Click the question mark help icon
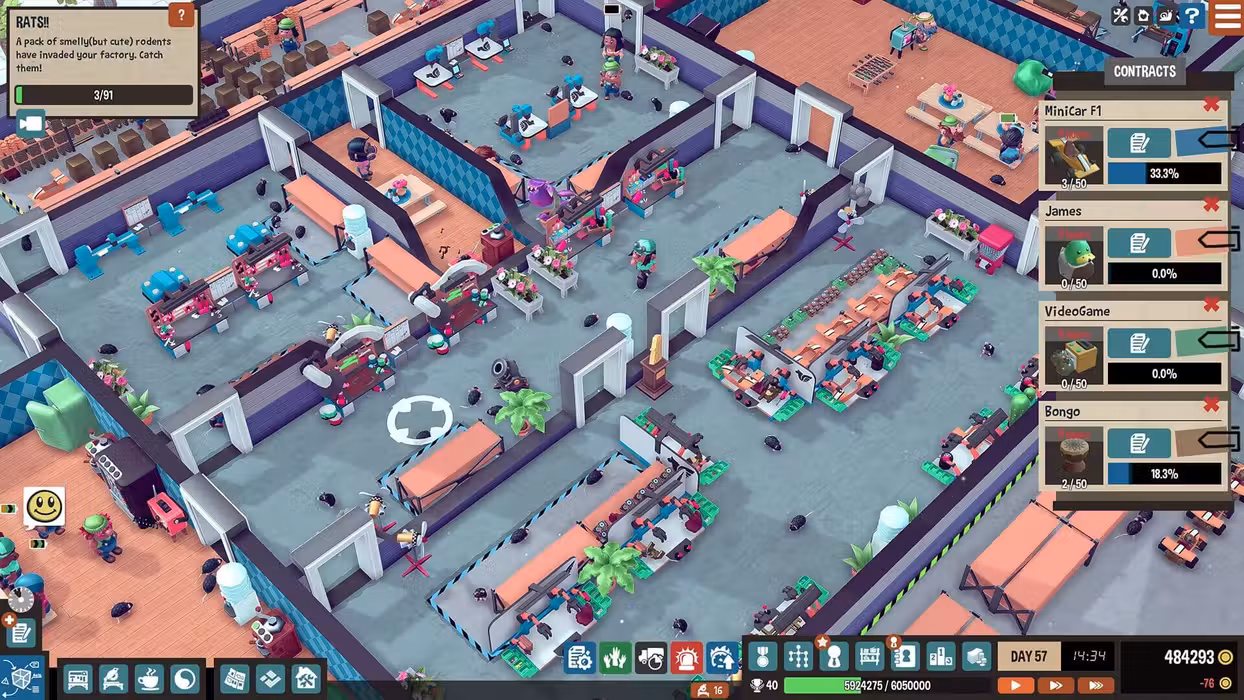The height and width of the screenshot is (700, 1244). coord(1192,16)
